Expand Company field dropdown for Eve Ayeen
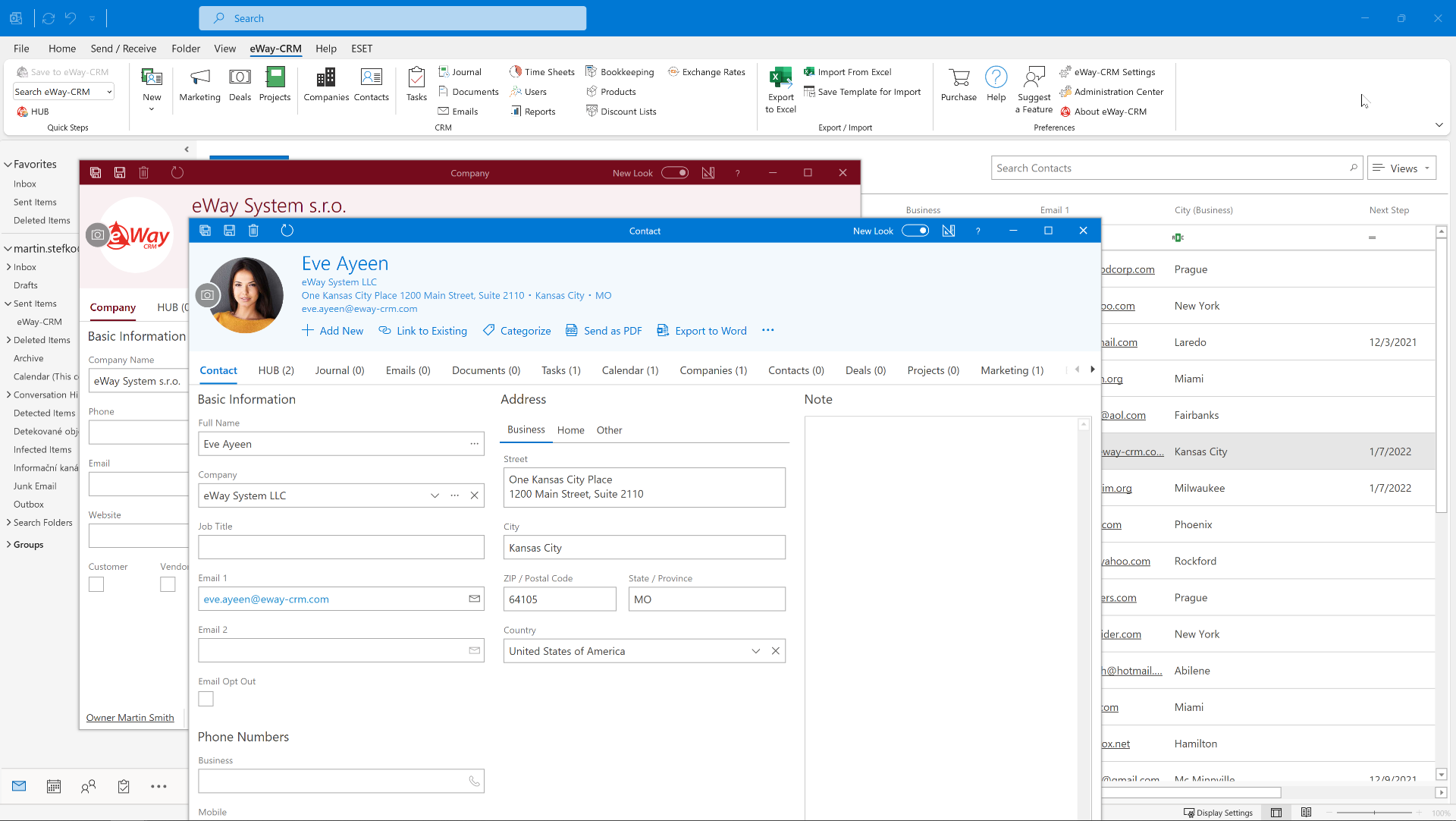Viewport: 1456px width, 821px height. (x=433, y=495)
